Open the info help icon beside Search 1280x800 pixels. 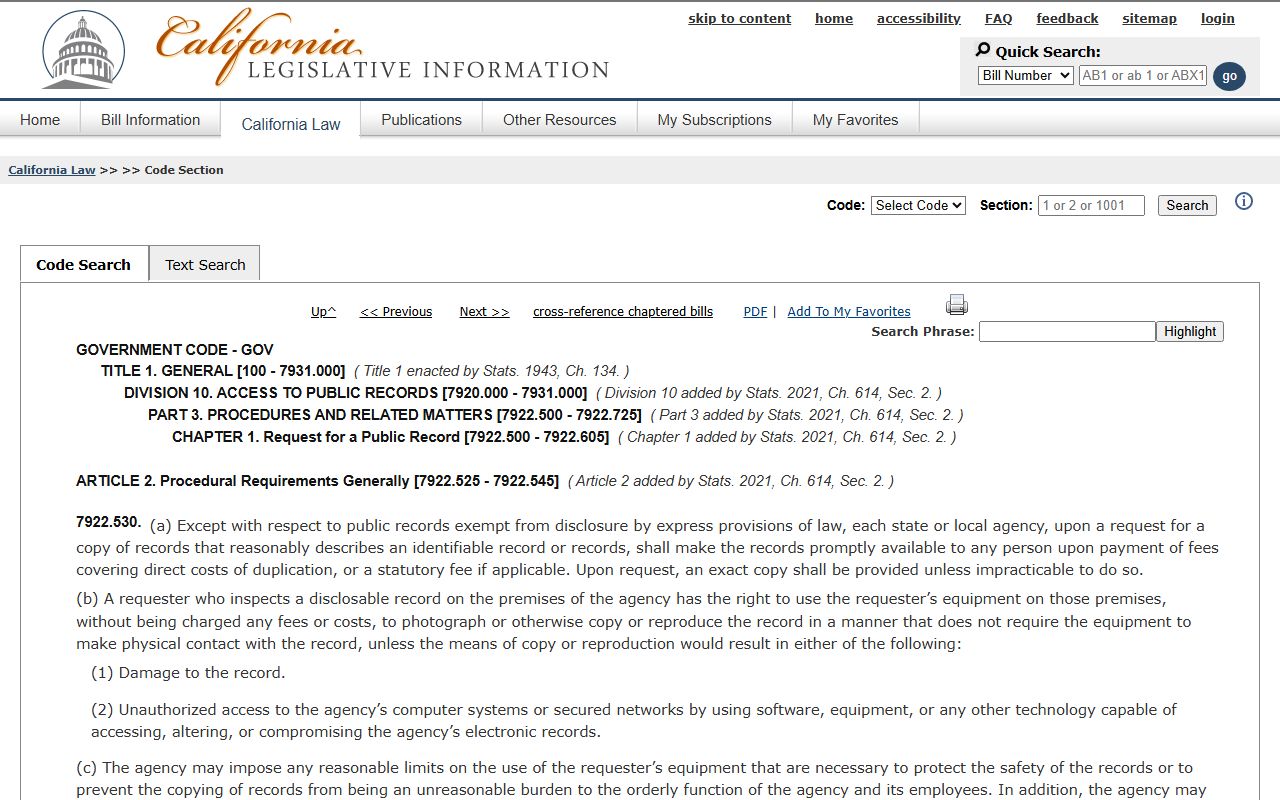(x=1244, y=202)
